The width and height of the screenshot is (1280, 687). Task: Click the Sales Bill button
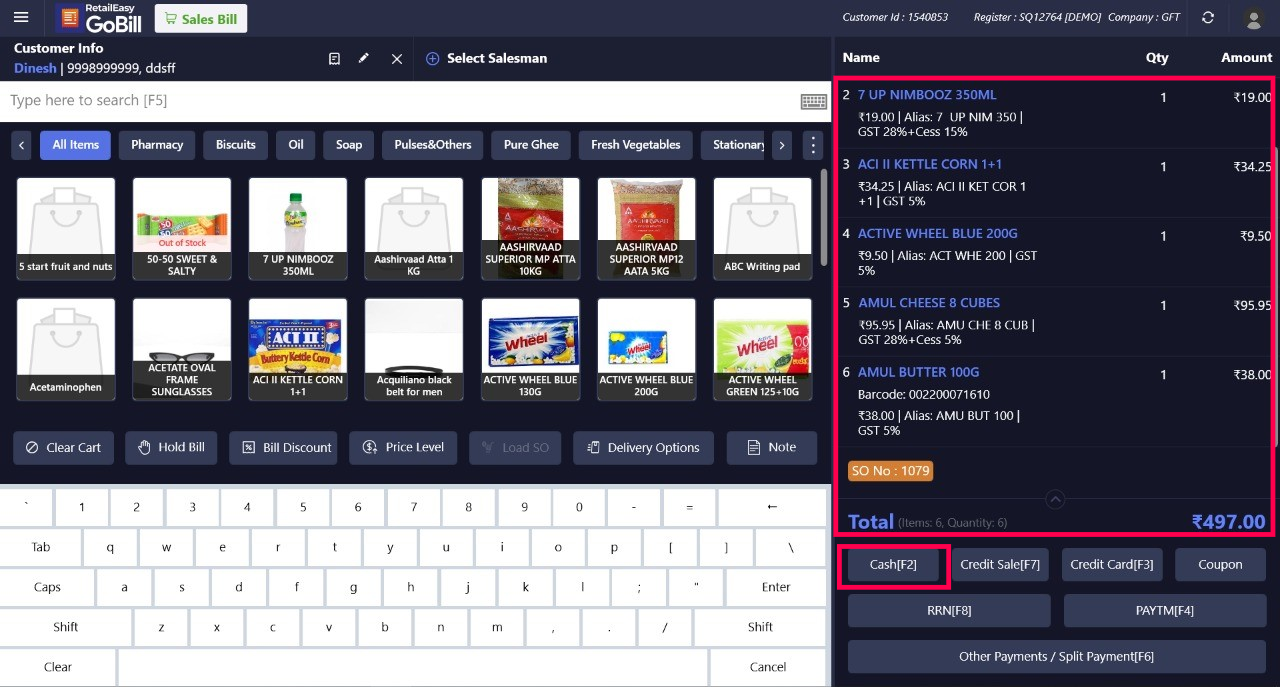(x=201, y=18)
